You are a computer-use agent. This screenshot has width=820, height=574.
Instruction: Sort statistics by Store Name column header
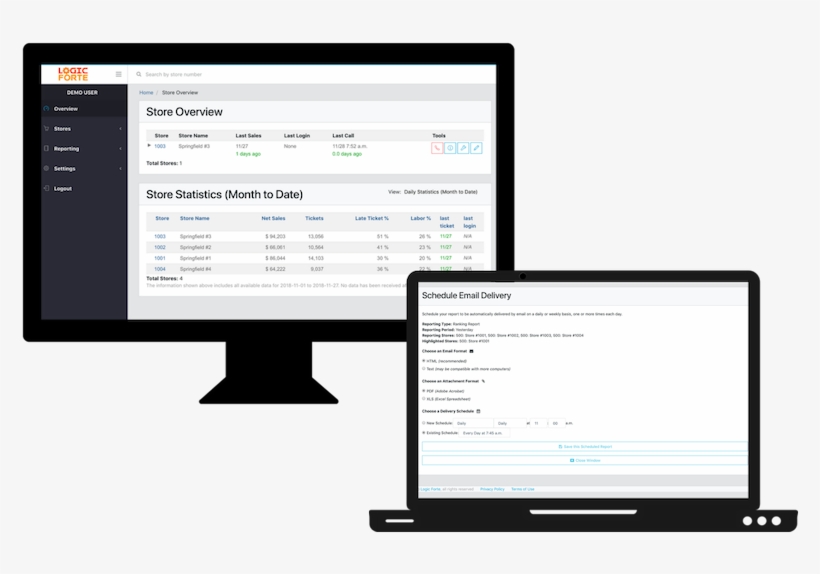[x=195, y=219]
